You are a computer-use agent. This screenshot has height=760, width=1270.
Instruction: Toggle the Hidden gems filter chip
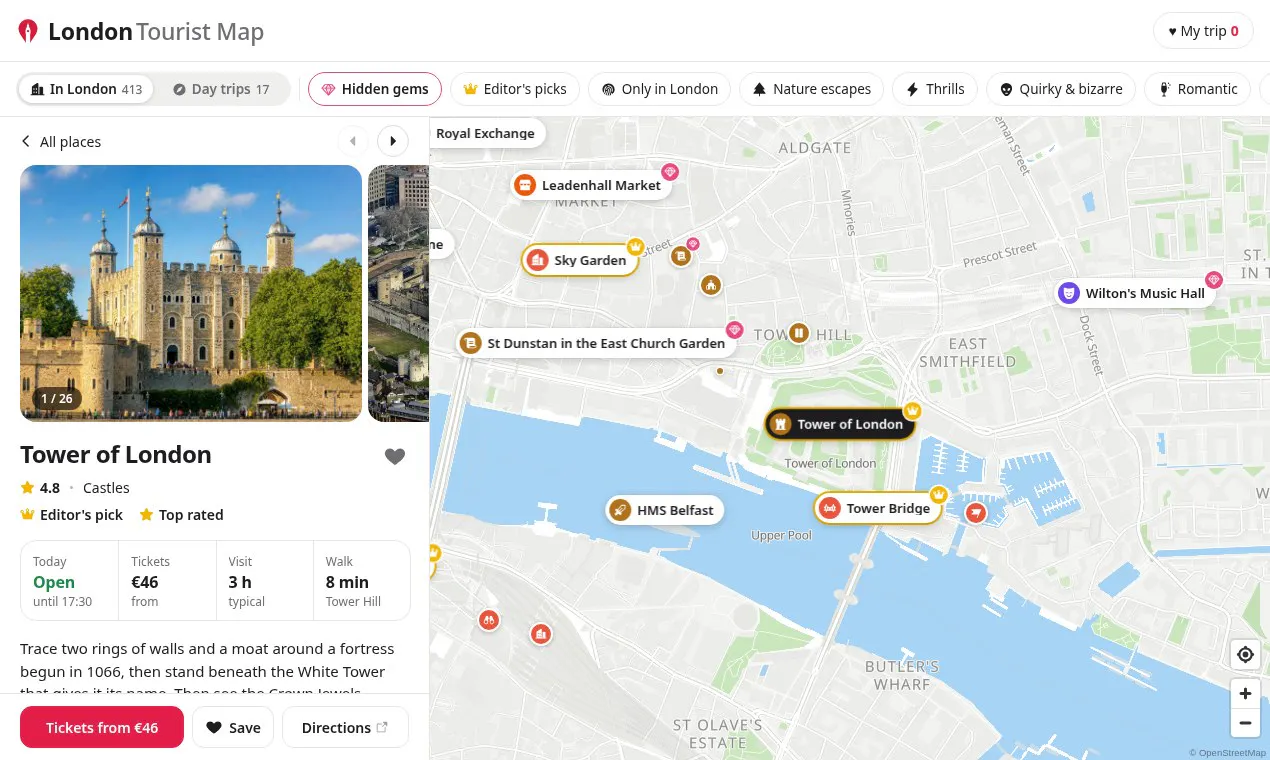click(x=375, y=89)
